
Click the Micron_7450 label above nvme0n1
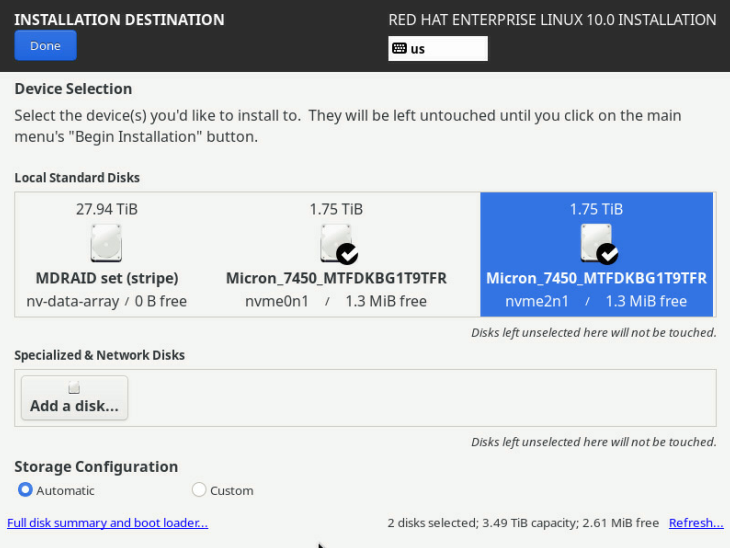click(336, 278)
